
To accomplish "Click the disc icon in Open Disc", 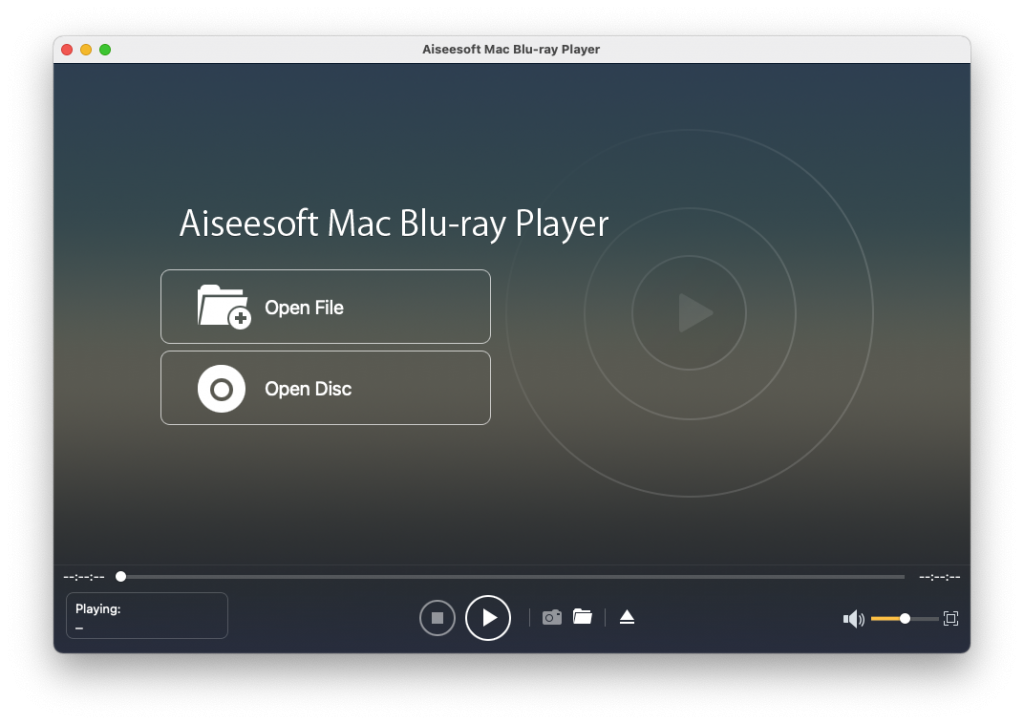I will [x=221, y=388].
